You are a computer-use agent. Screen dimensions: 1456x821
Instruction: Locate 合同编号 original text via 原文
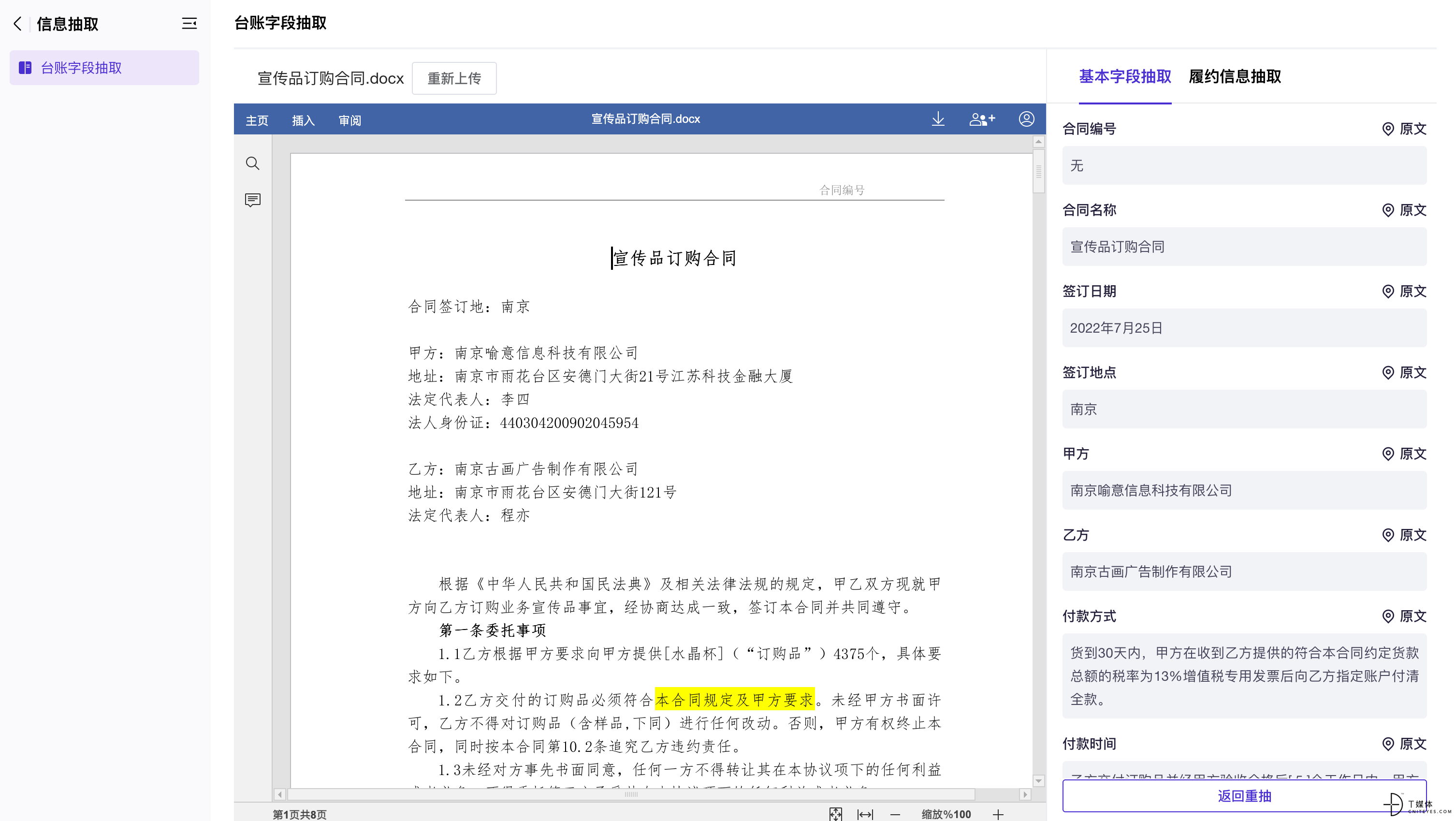[x=1404, y=129]
